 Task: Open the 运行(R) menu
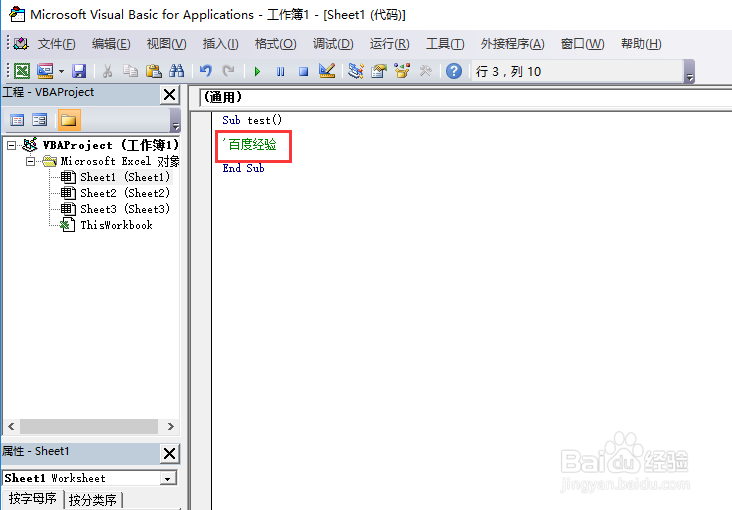click(390, 44)
